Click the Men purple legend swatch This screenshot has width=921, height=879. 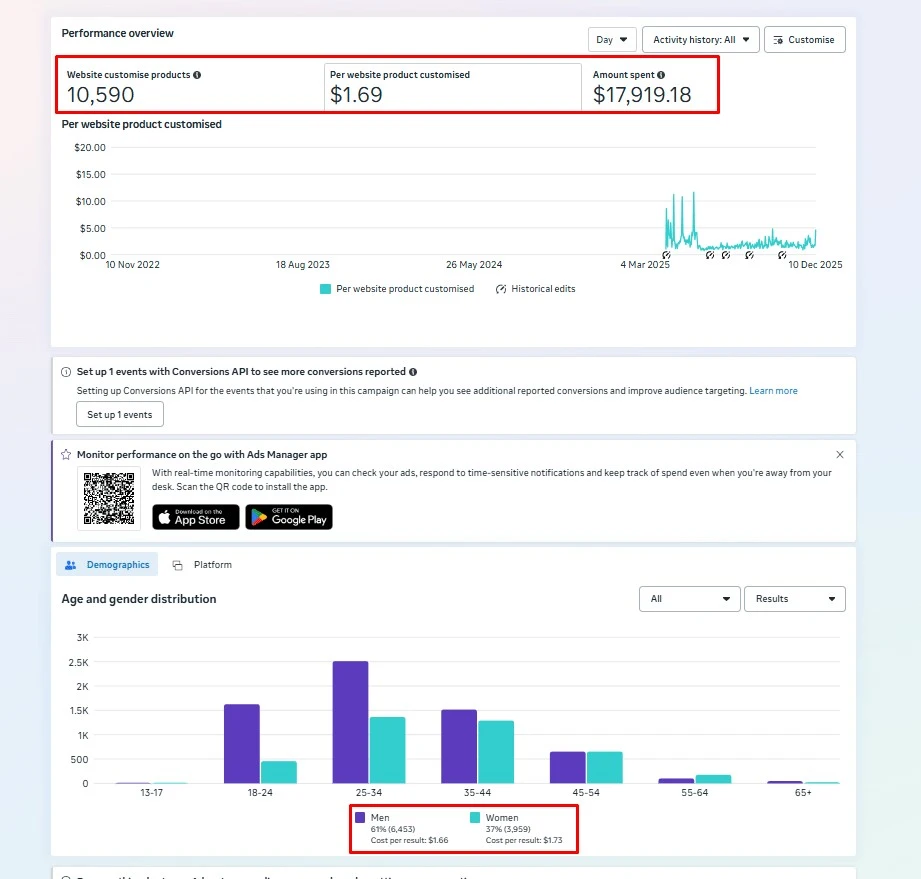click(360, 817)
